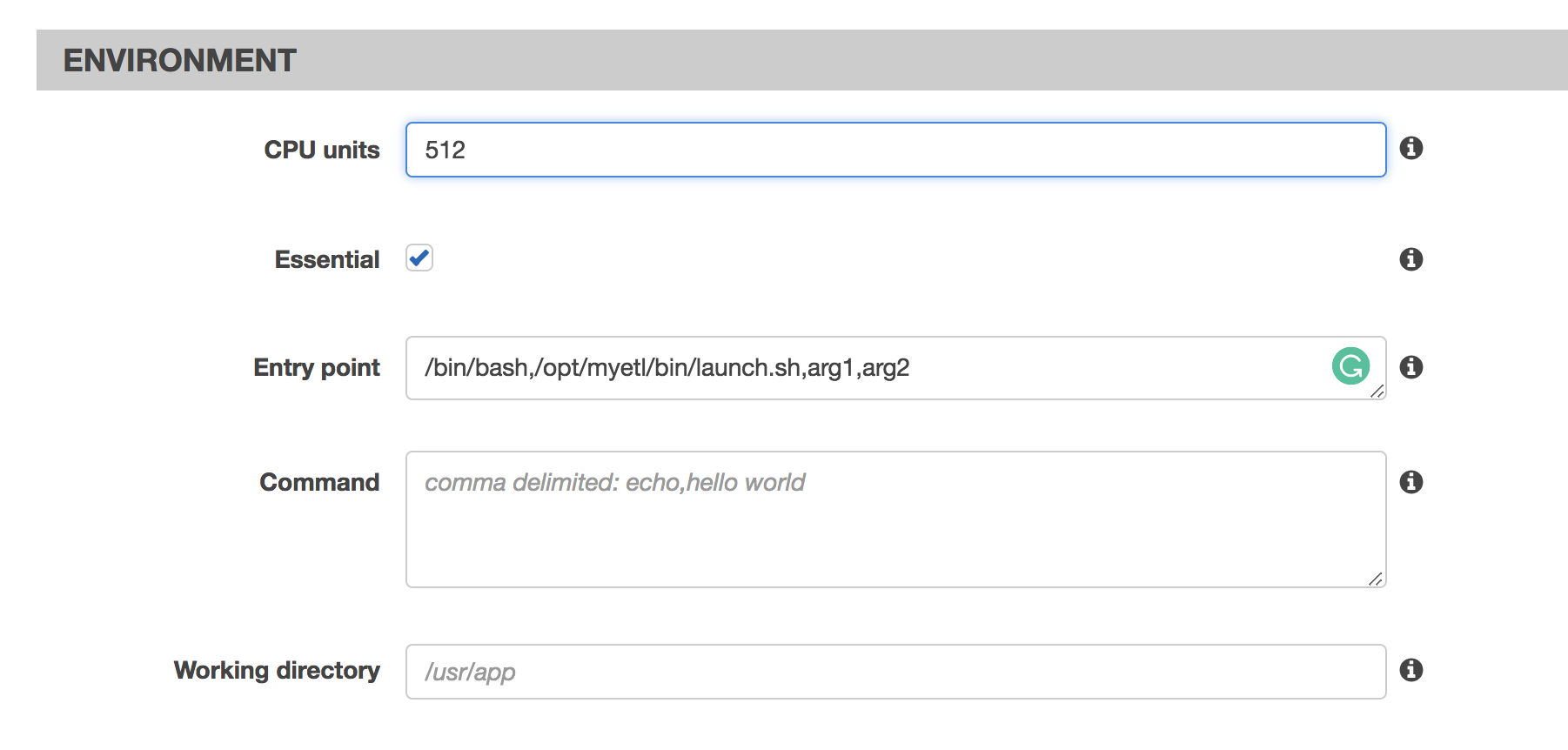1568x750 pixels.
Task: Click the Working directory info icon
Action: (1411, 670)
